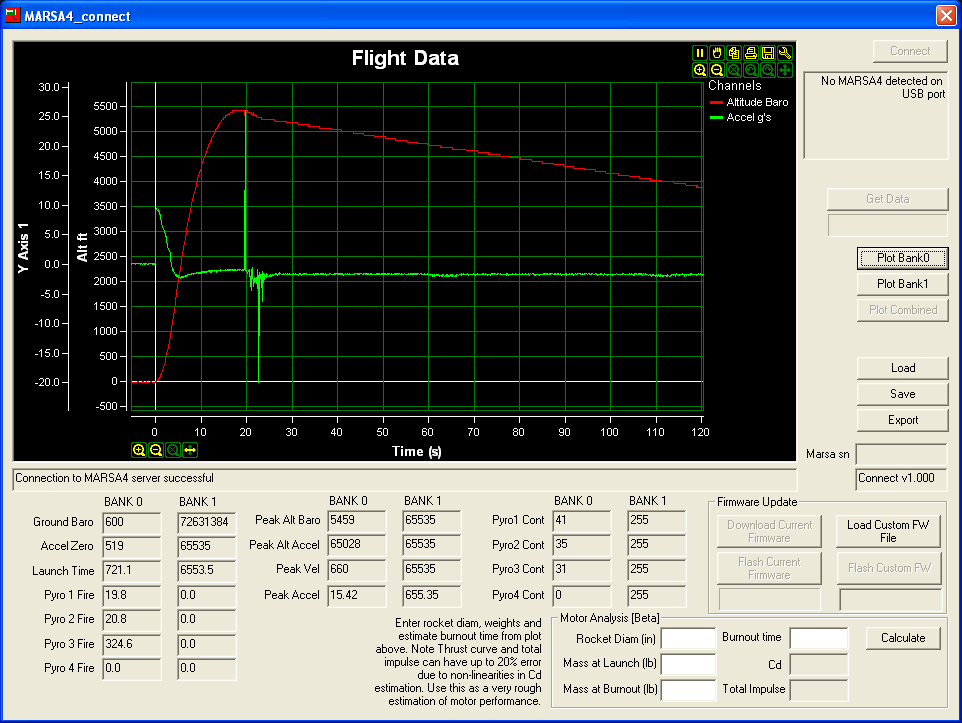The height and width of the screenshot is (723, 962).
Task: Click the MARSA4_connect app icon in the title bar
Action: [12, 15]
